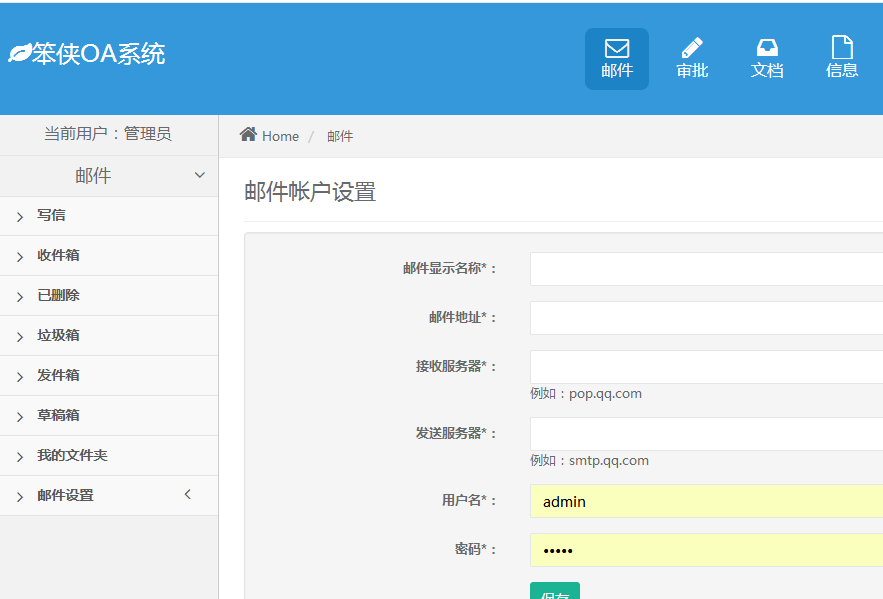Click the arrow icon beside 已删除
The width and height of the screenshot is (883, 599).
(x=20, y=297)
